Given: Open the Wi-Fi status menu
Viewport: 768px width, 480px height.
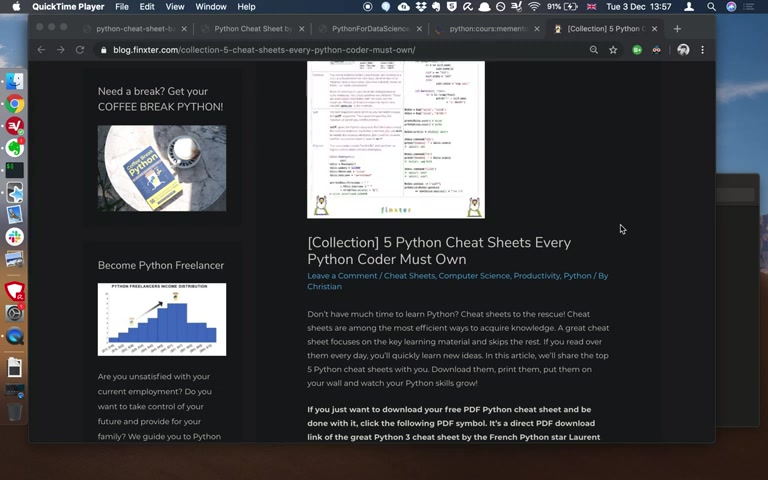Looking at the screenshot, I should click(x=534, y=7).
